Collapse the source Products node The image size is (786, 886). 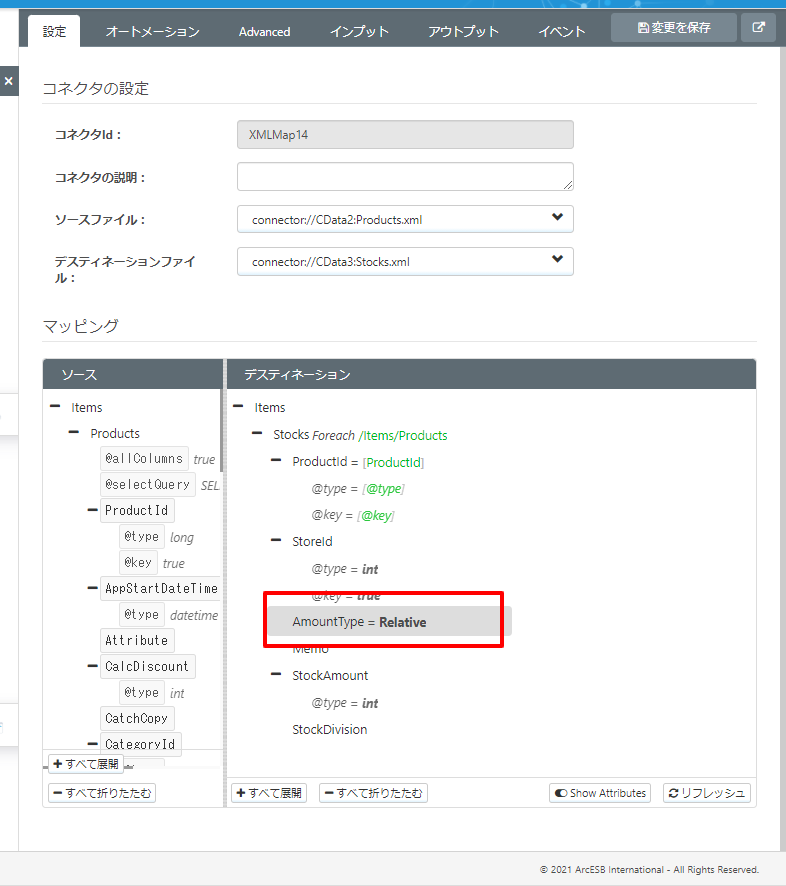73,432
